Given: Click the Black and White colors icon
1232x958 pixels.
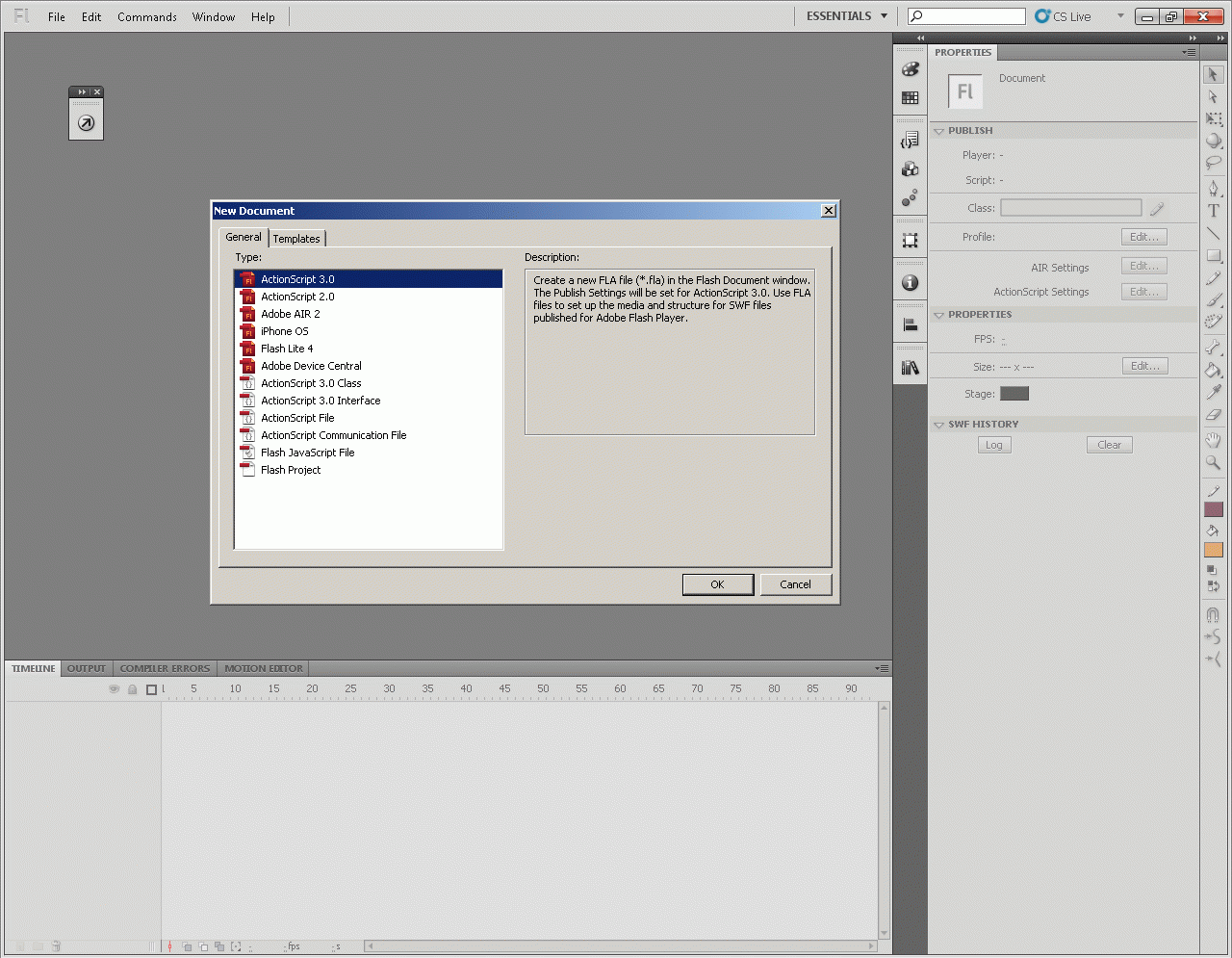Looking at the screenshot, I should pos(1213,569).
